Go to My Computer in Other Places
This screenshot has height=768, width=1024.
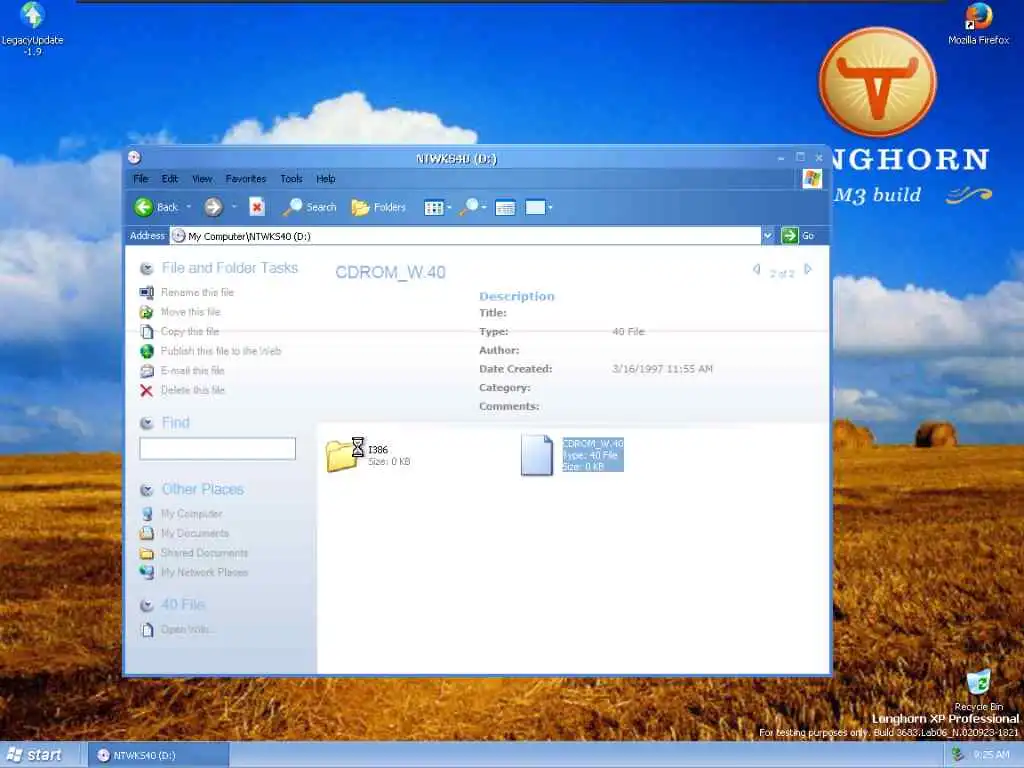click(x=191, y=514)
